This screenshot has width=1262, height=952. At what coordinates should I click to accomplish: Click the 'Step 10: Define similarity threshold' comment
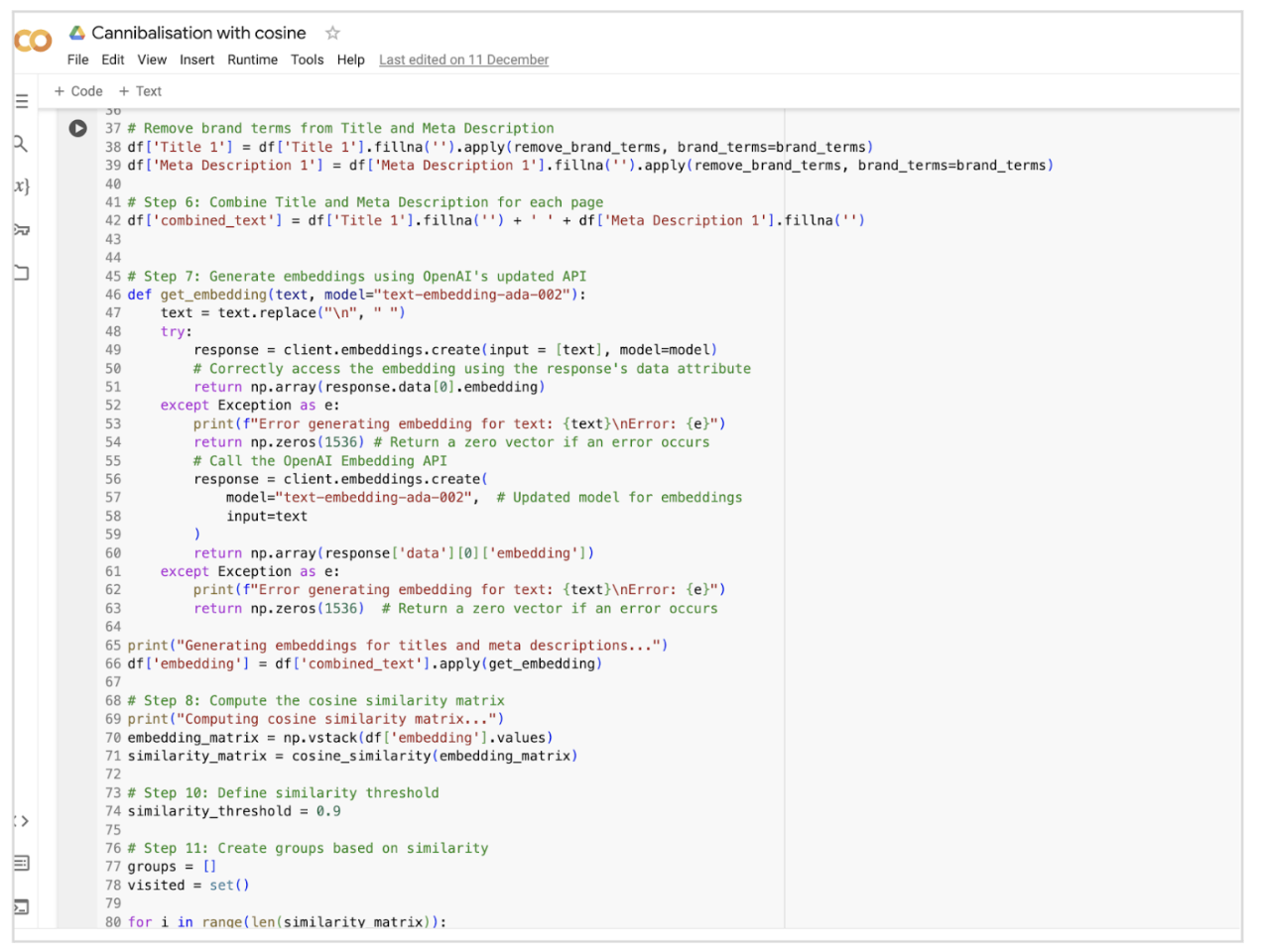[283, 793]
